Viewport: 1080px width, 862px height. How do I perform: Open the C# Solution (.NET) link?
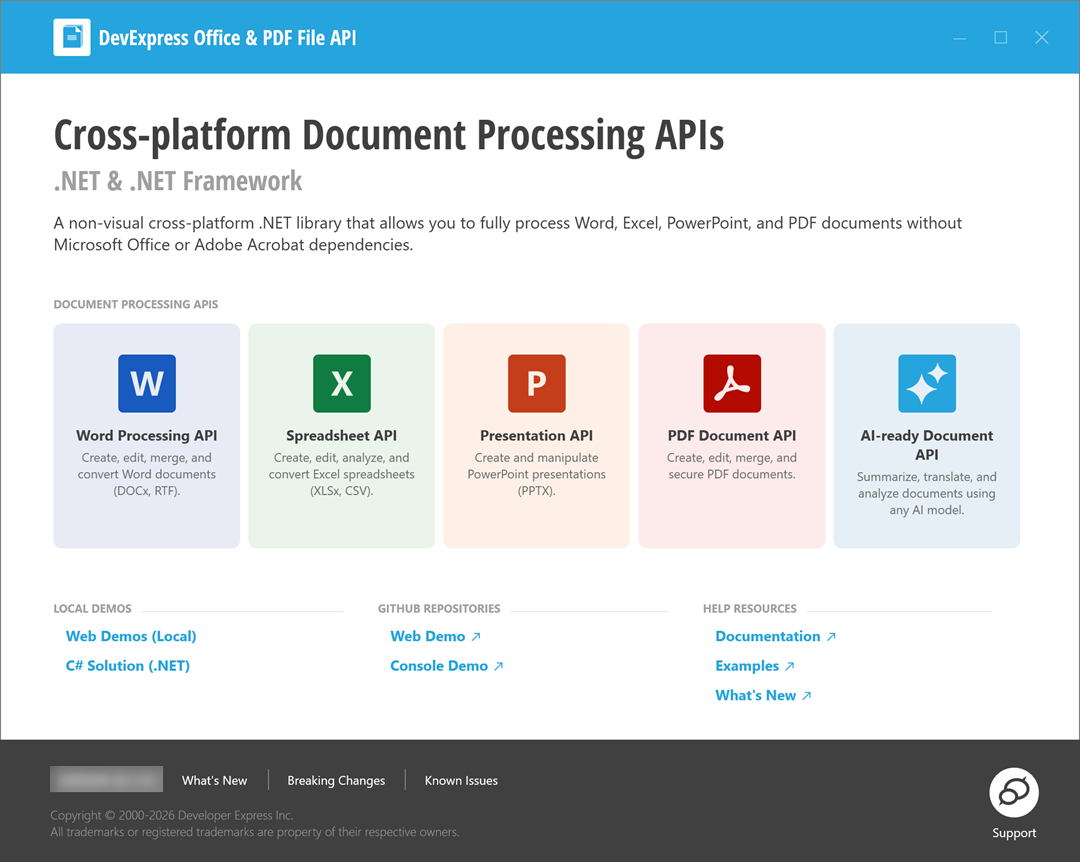coord(127,666)
